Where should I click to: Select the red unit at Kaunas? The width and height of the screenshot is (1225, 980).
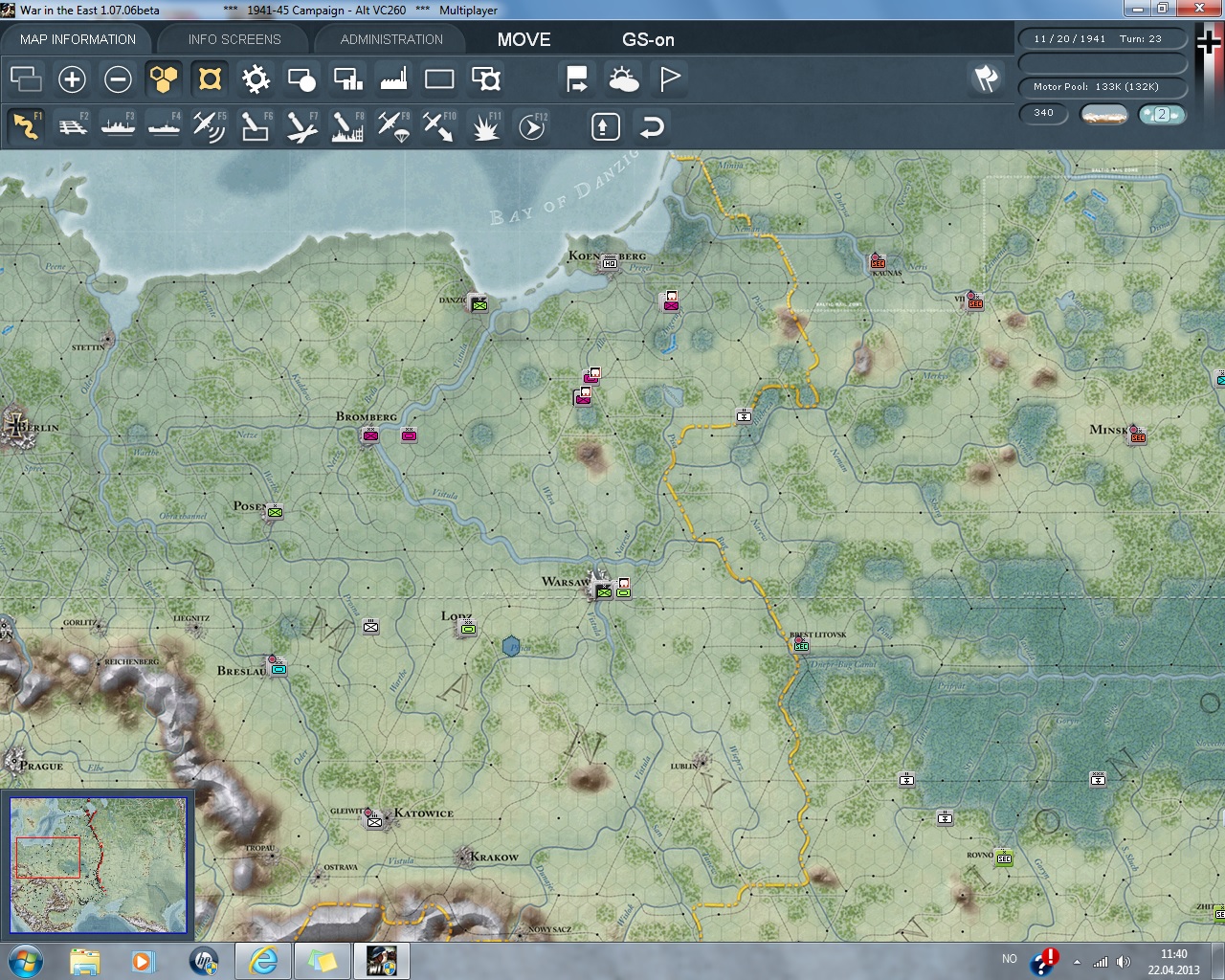click(x=878, y=261)
